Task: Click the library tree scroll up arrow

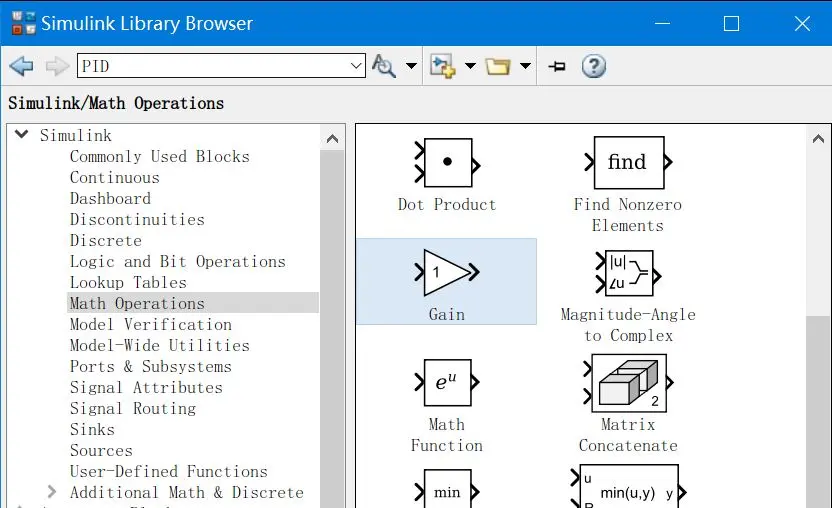Action: coord(333,139)
